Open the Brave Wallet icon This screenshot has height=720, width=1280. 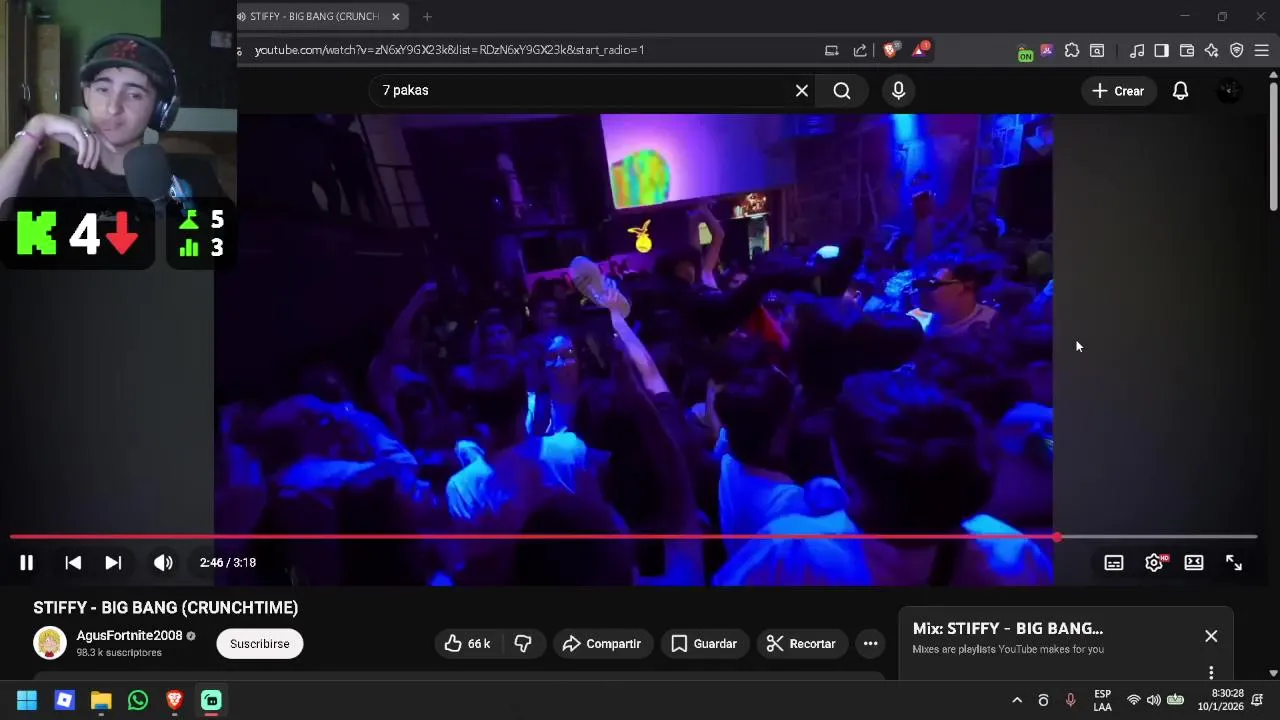coord(1187,50)
